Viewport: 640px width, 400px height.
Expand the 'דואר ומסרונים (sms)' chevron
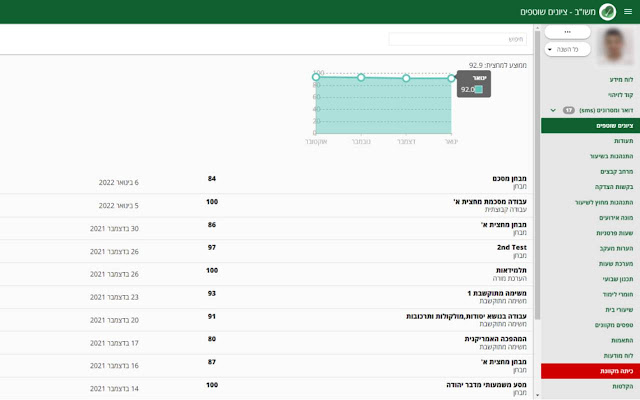(x=553, y=110)
